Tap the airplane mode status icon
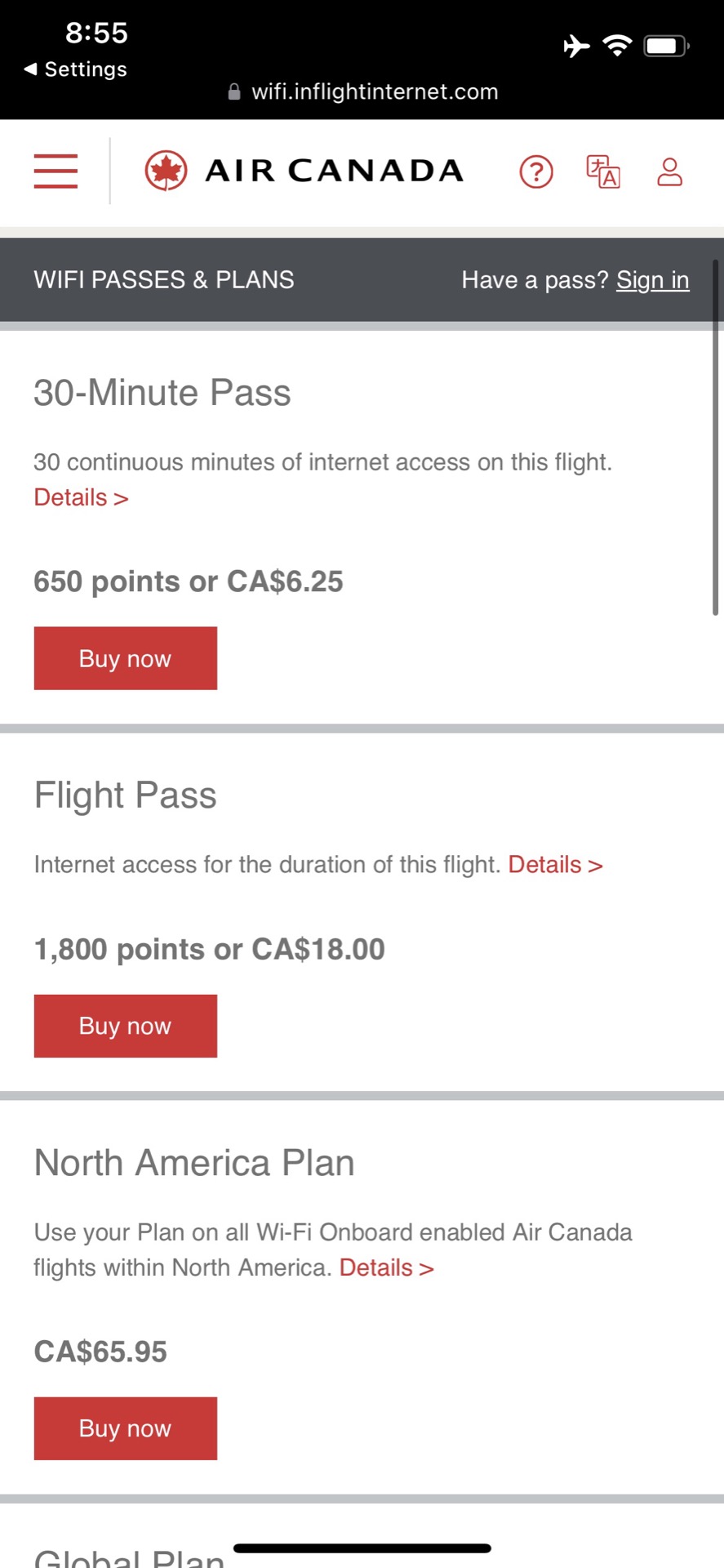 point(576,46)
